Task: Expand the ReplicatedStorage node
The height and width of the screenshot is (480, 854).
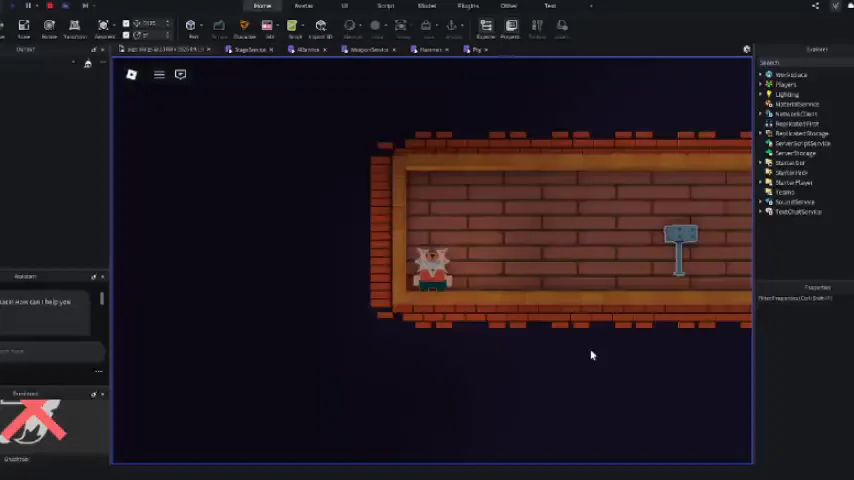Action: coord(761,133)
